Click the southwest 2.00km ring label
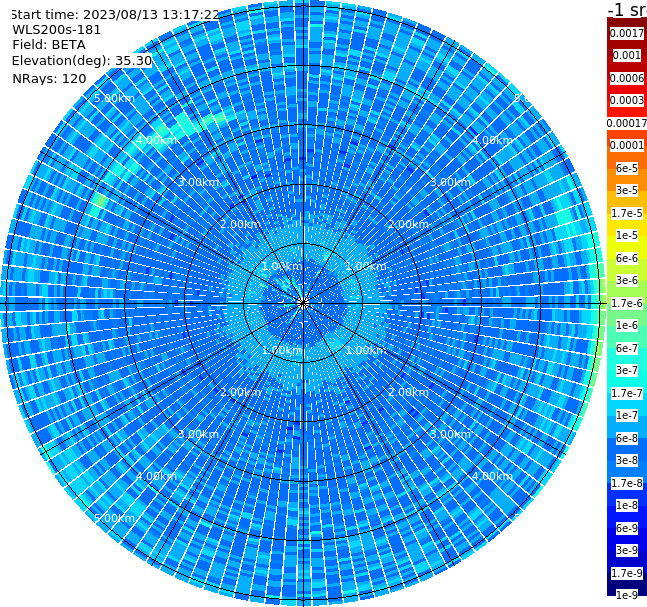Screen dimensions: 647x607 tap(240, 392)
